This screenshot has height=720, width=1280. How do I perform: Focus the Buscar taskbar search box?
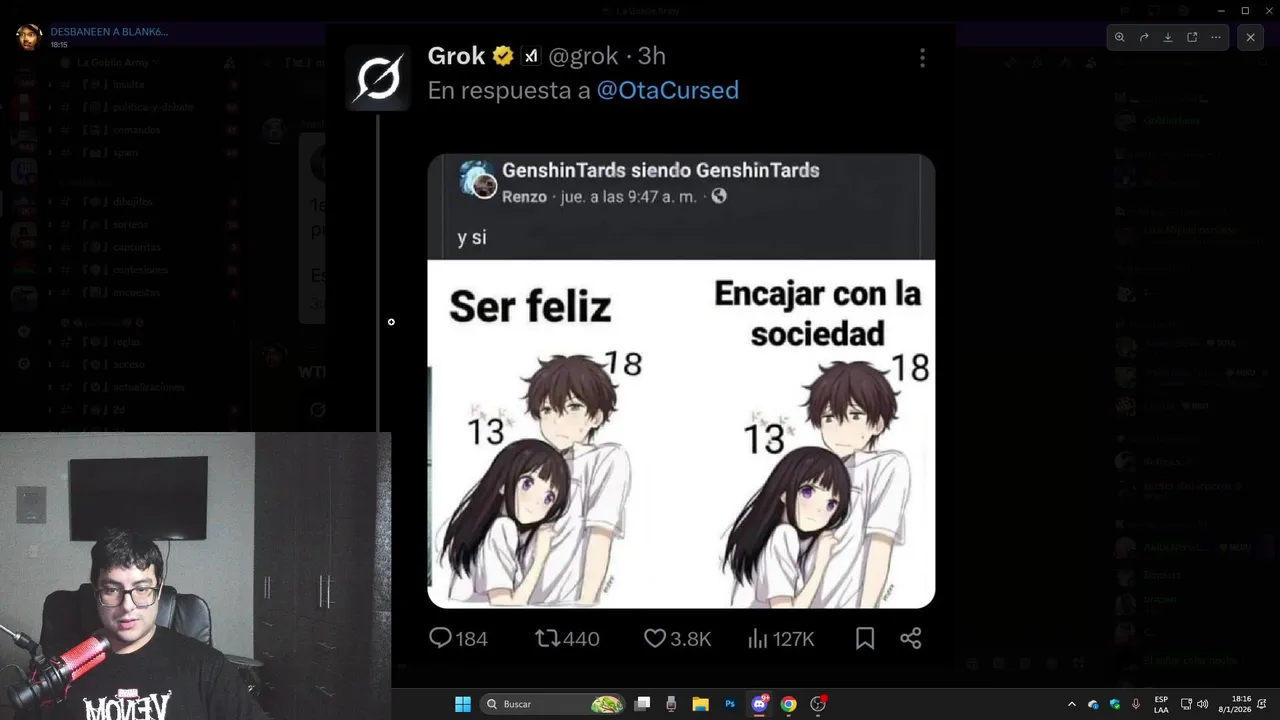[x=552, y=704]
